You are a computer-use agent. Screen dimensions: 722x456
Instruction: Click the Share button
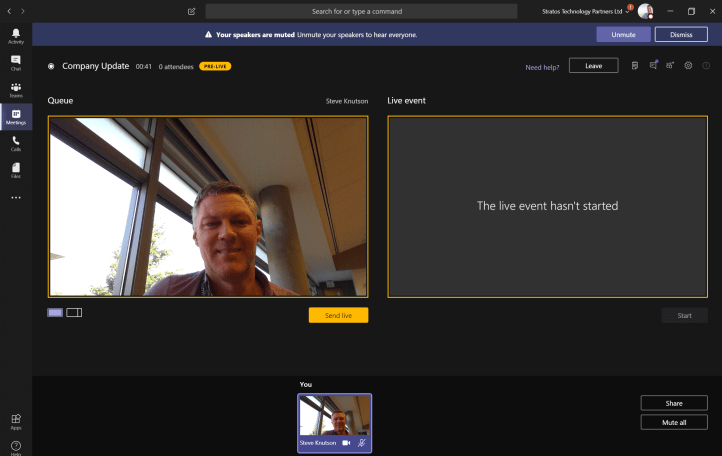[x=674, y=403]
